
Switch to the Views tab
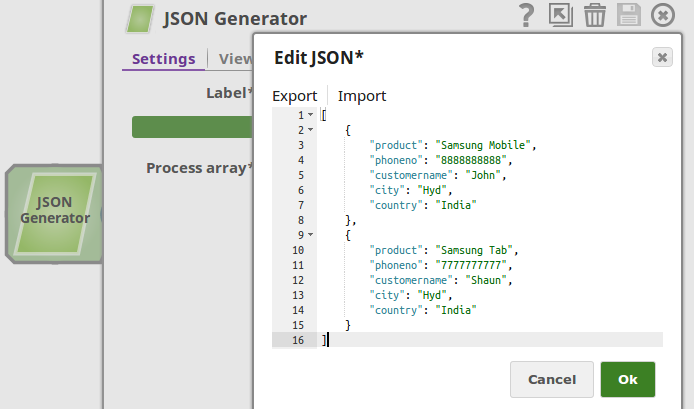tap(235, 59)
